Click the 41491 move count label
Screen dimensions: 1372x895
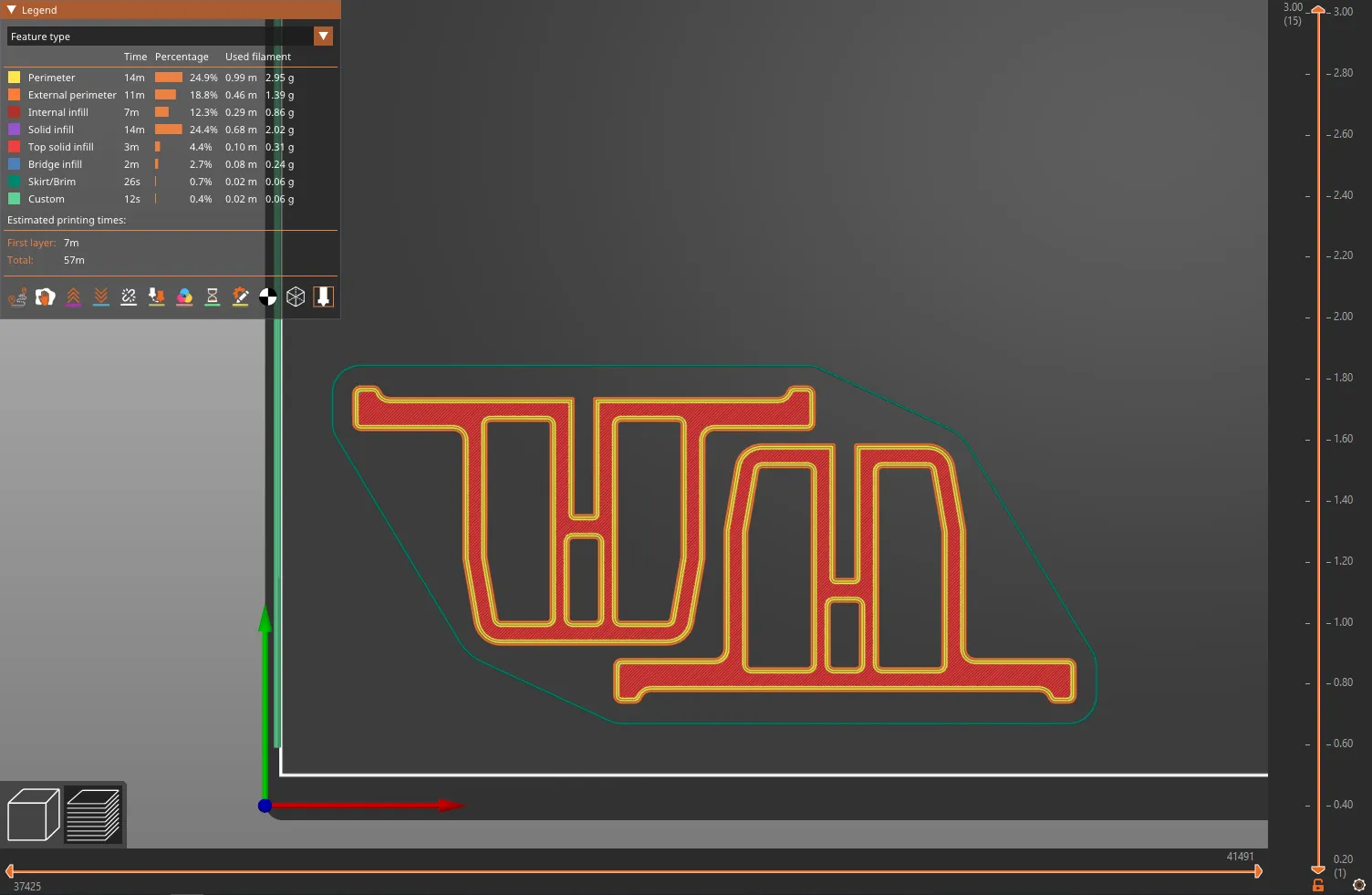pos(1240,857)
